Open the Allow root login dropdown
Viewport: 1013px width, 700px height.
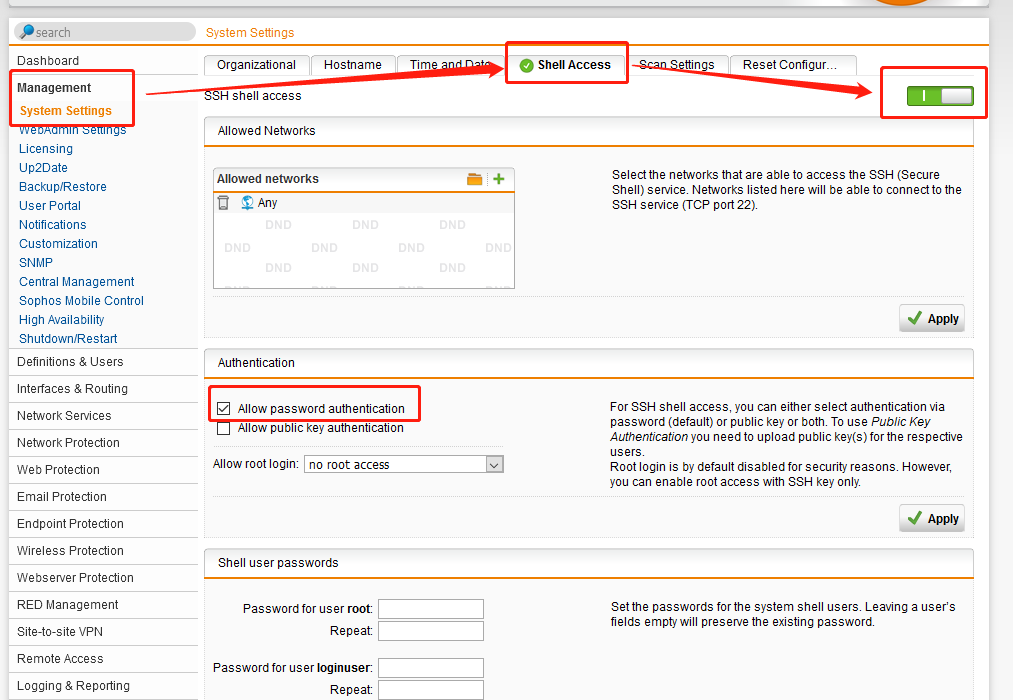(x=403, y=464)
